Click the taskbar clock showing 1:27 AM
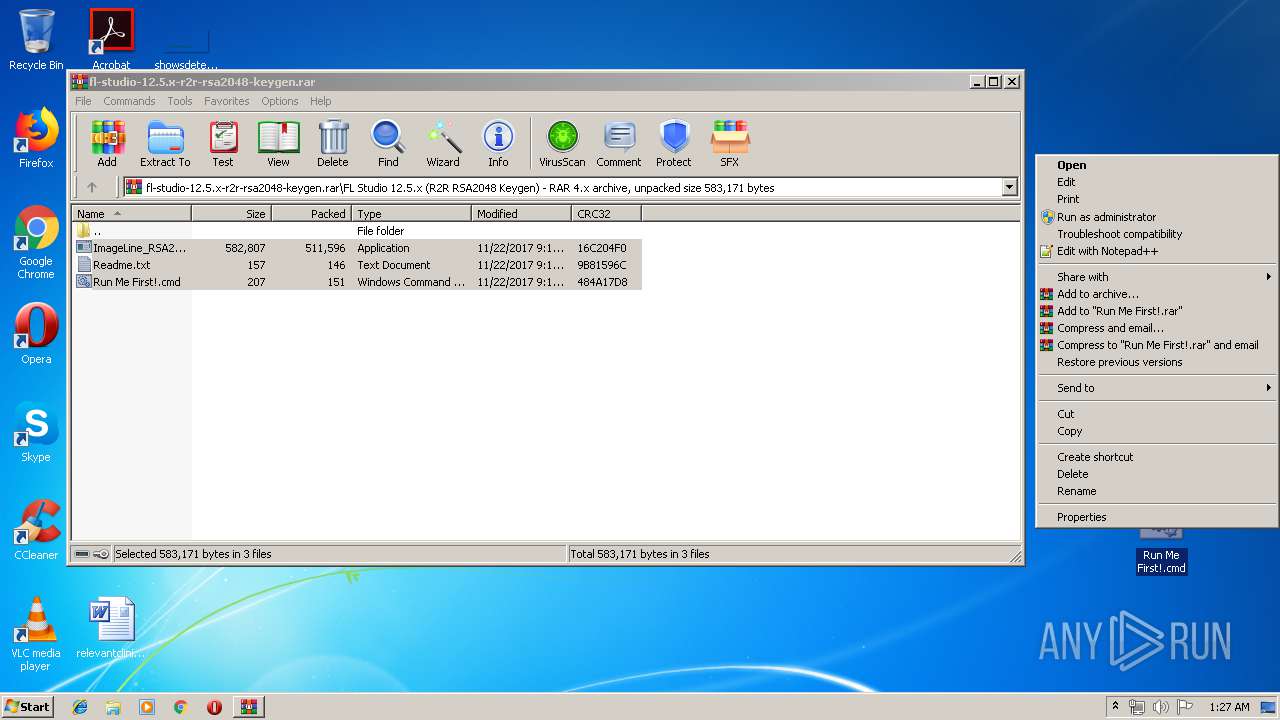The image size is (1280, 720). click(x=1229, y=707)
